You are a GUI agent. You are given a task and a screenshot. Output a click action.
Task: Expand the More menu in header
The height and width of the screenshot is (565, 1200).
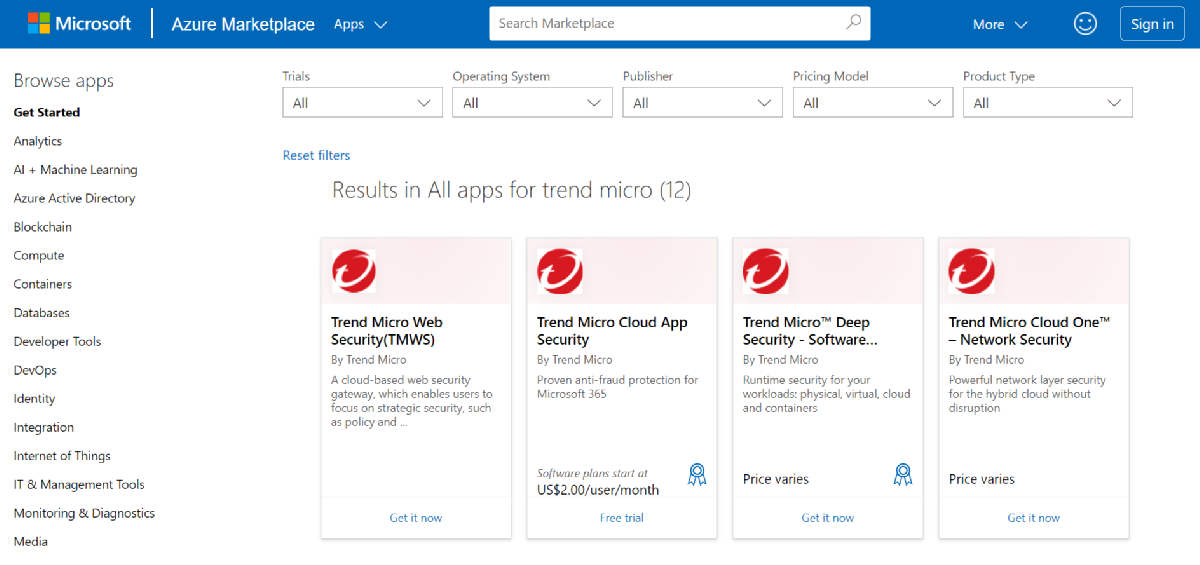click(1000, 24)
